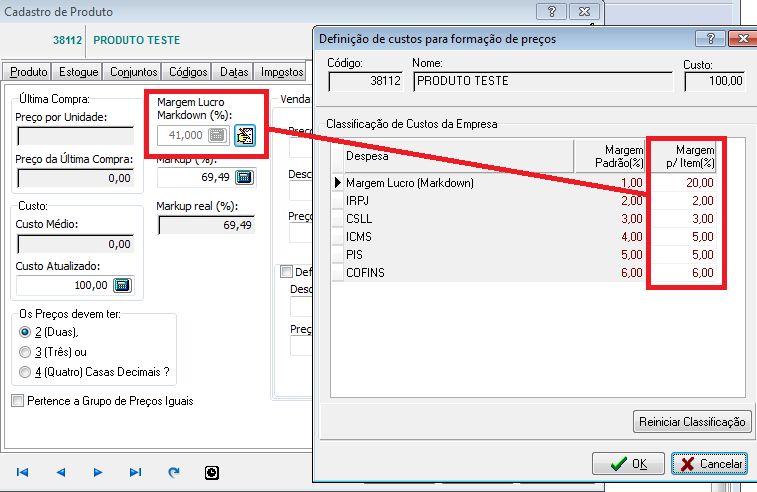Click calculator icon in Markup (%) field
757x492 pixels.
pos(244,177)
